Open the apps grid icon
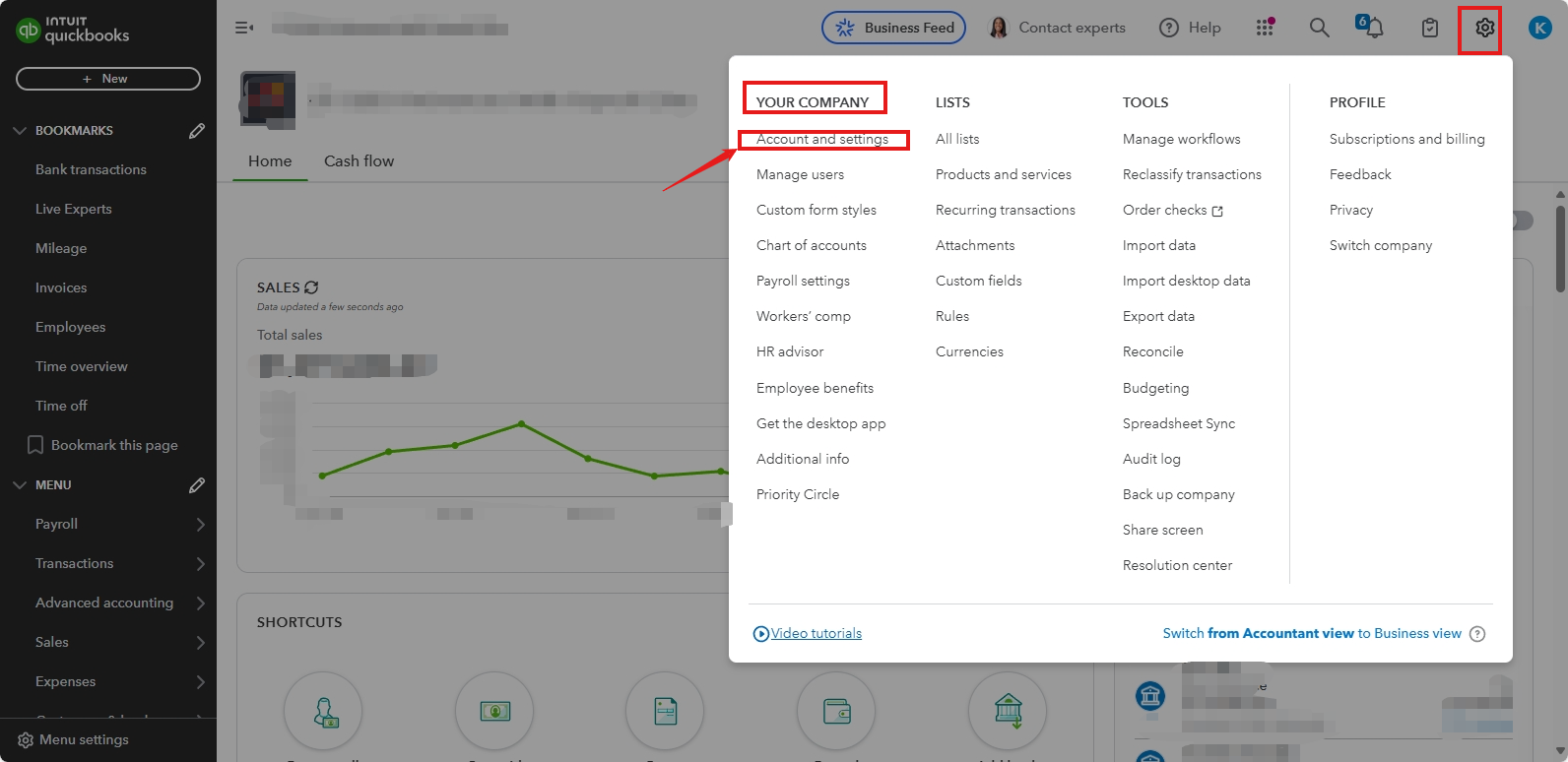 pos(1266,28)
